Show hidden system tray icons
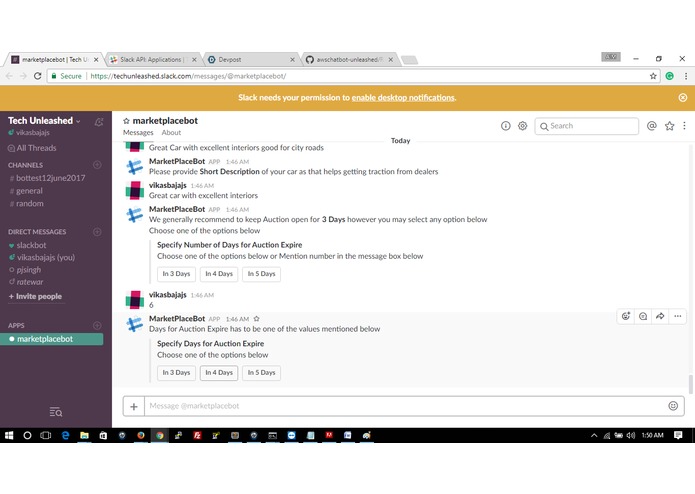This screenshot has height=494, width=695. coord(594,436)
